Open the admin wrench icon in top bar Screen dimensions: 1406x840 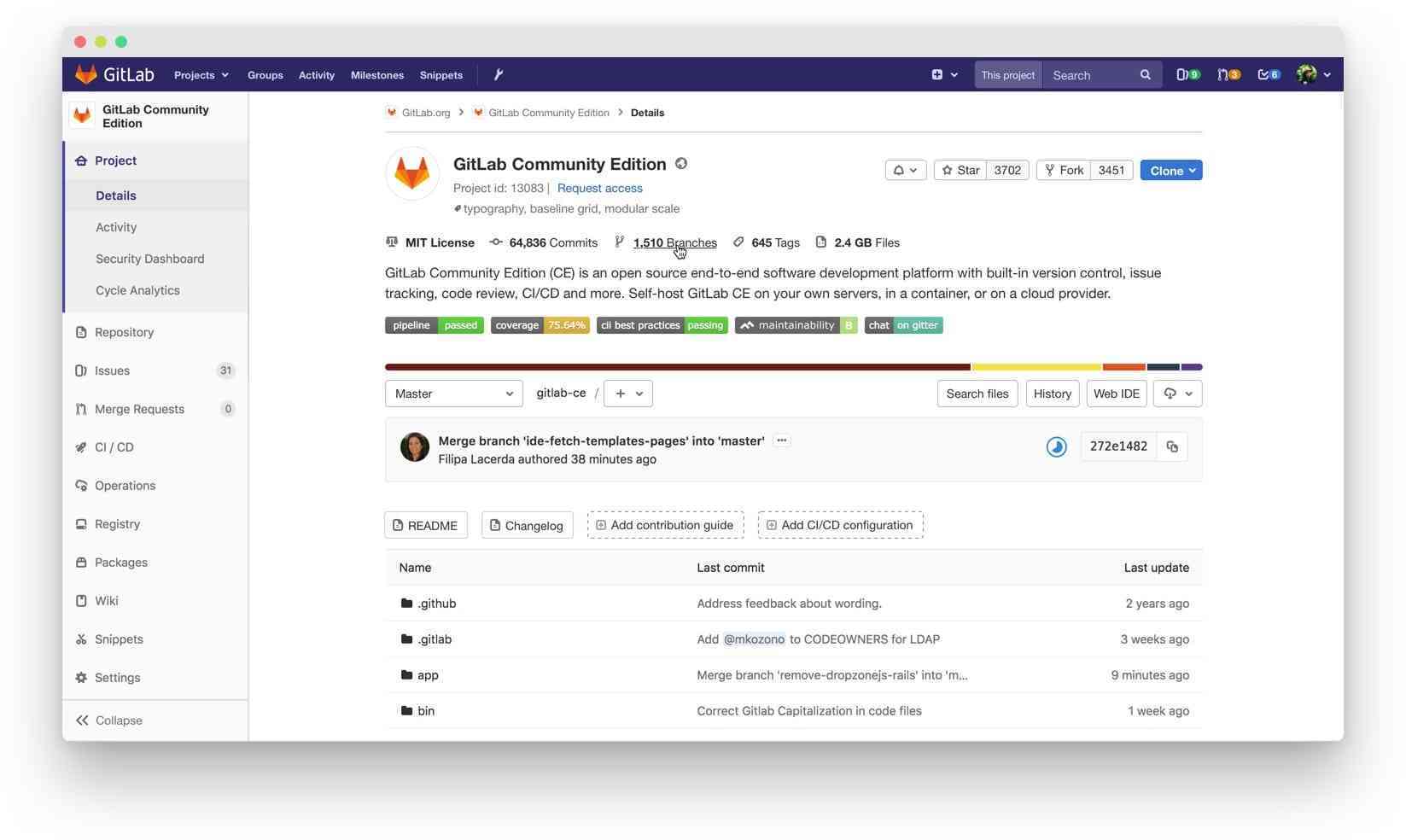[499, 75]
